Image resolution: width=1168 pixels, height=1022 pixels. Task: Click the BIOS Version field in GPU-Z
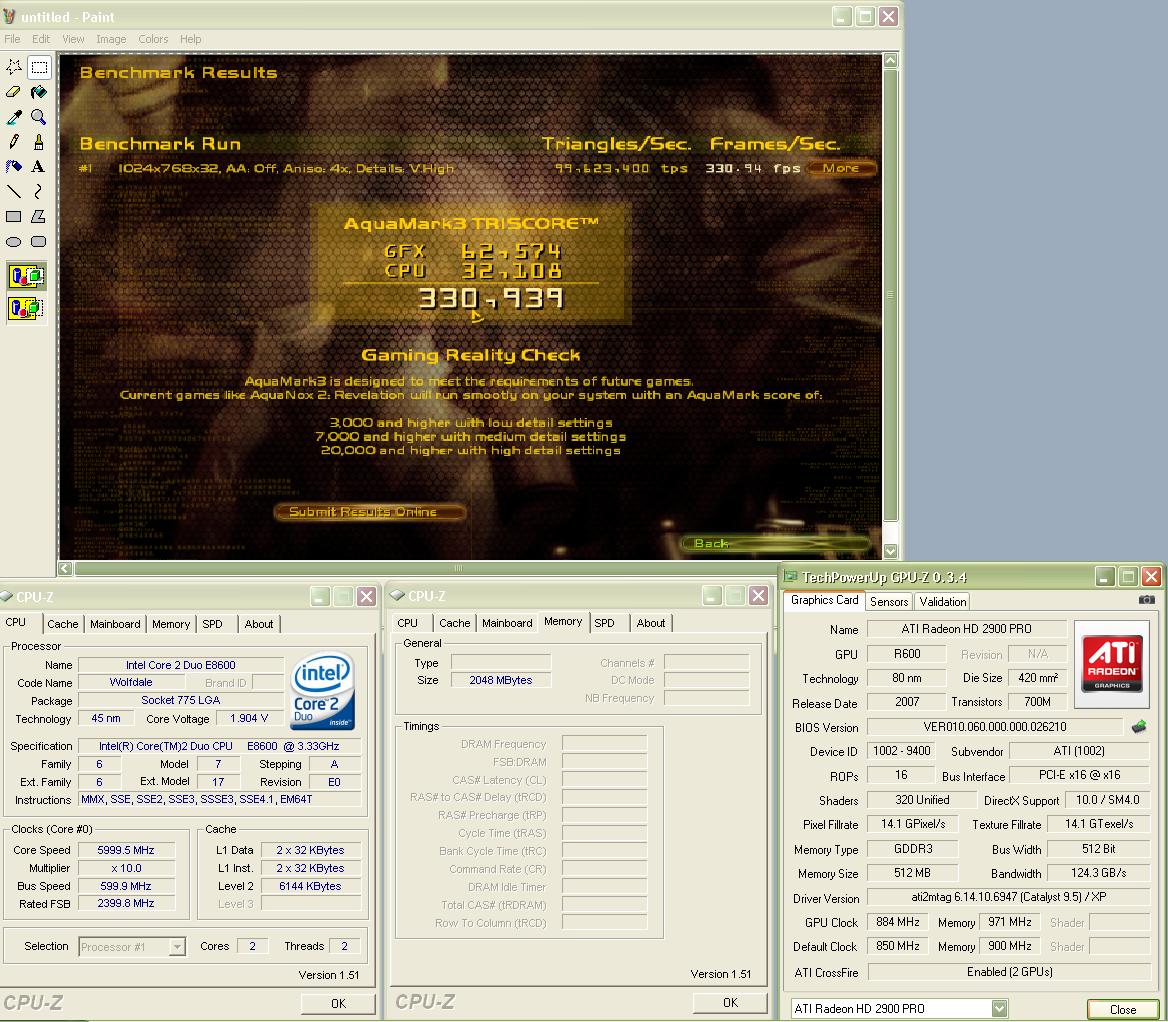pyautogui.click(x=994, y=727)
